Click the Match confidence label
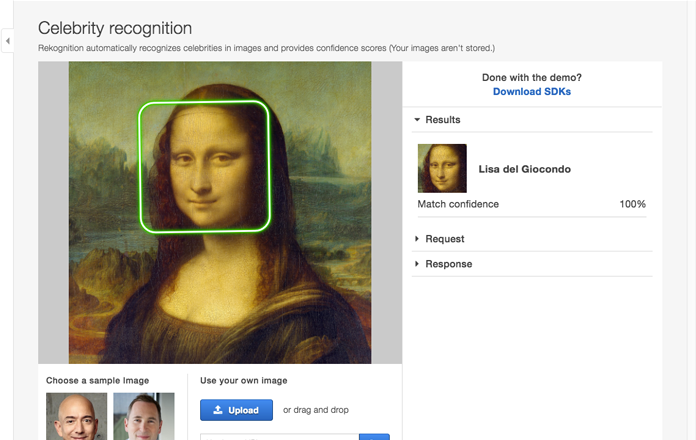Viewport: 696px width, 440px height. coord(458,204)
